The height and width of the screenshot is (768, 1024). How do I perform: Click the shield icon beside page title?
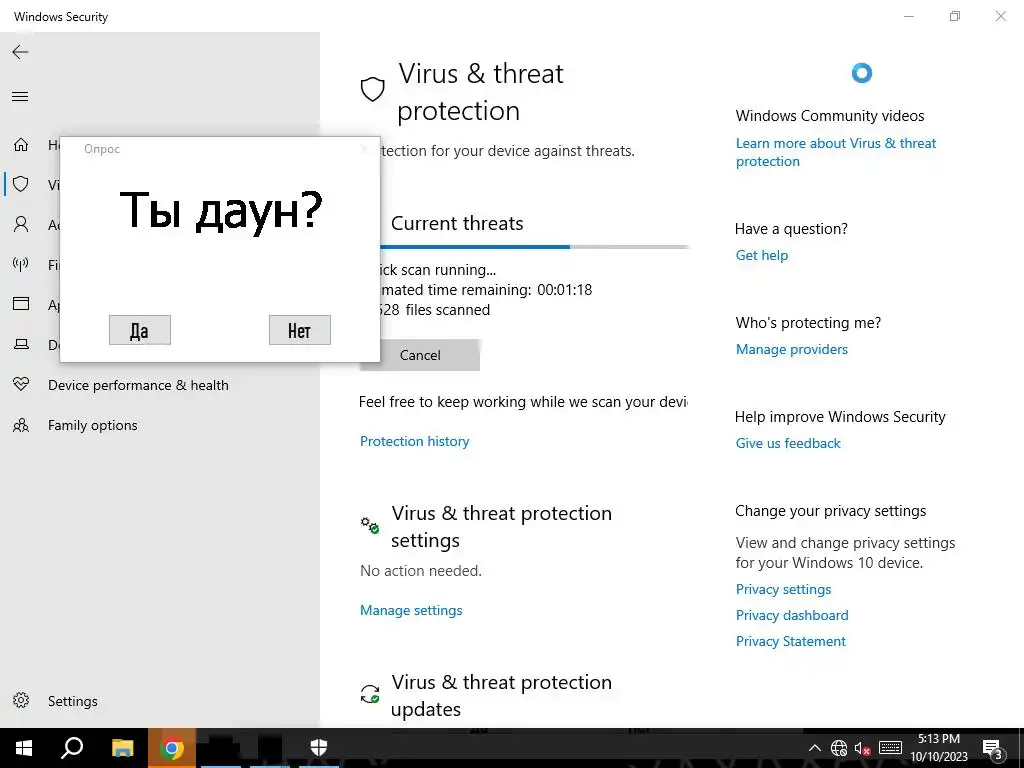(x=372, y=89)
